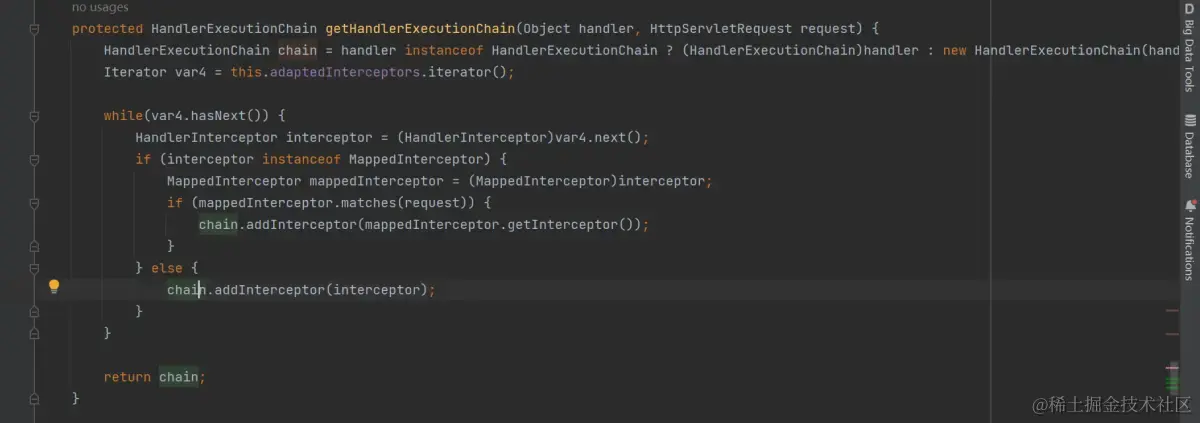Collapse the while(var4.hasNext()) block fold marker
The height and width of the screenshot is (423, 1200).
34,116
